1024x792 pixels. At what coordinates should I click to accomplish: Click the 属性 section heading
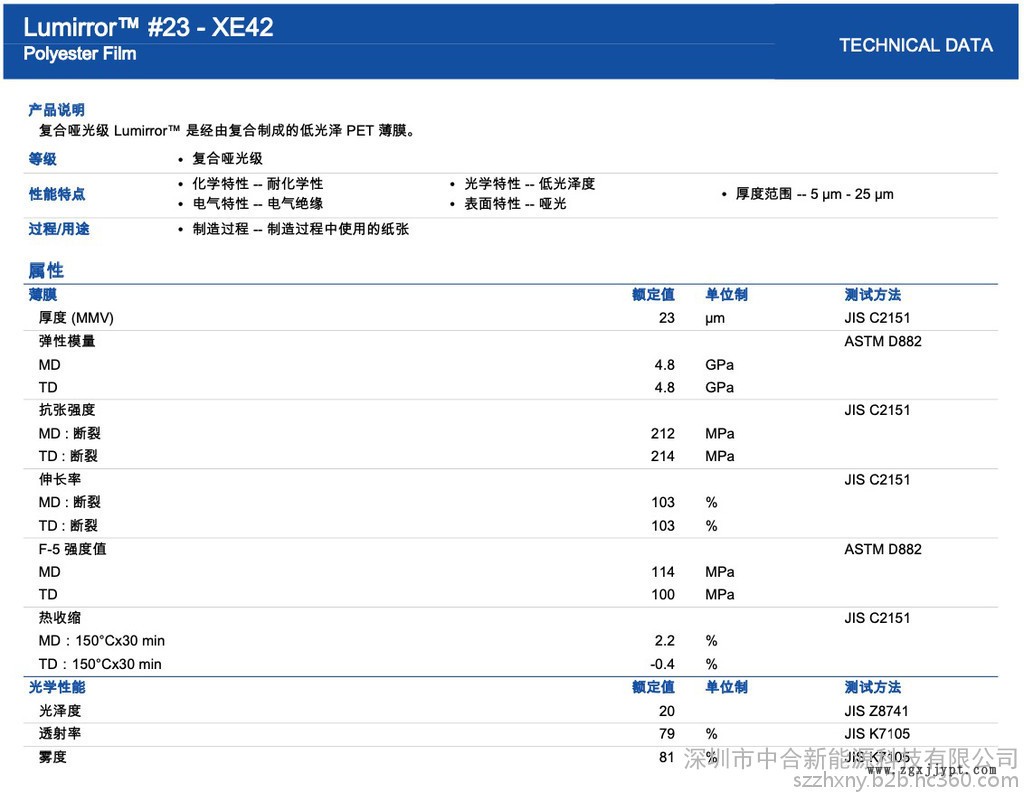[x=46, y=270]
